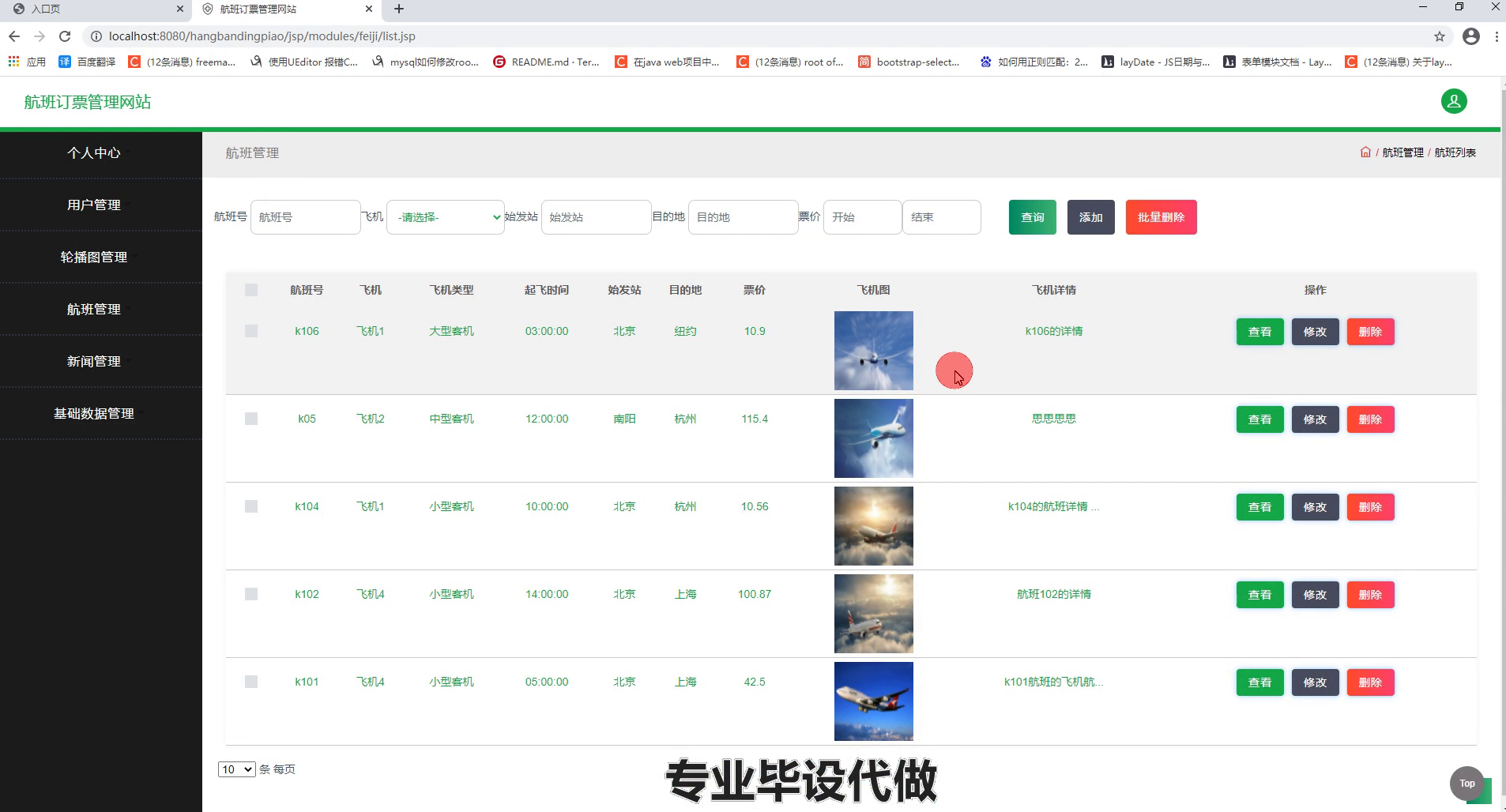Click the price value 100.87
The width and height of the screenshot is (1506, 812).
755,594
